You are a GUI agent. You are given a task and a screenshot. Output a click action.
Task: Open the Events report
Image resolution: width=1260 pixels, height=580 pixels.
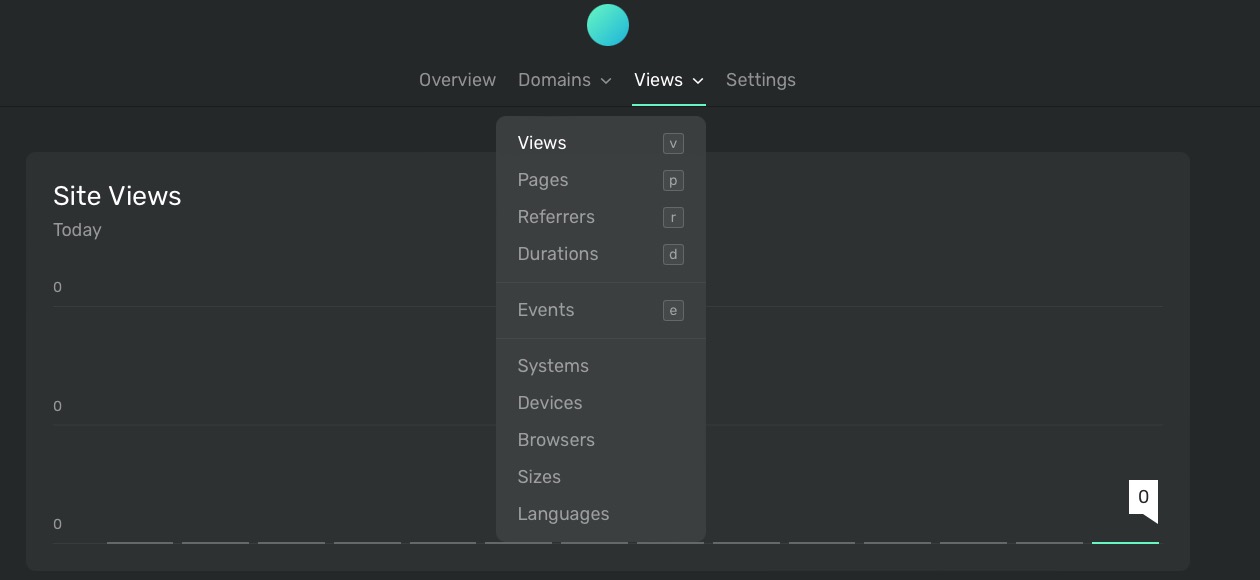pyautogui.click(x=546, y=310)
